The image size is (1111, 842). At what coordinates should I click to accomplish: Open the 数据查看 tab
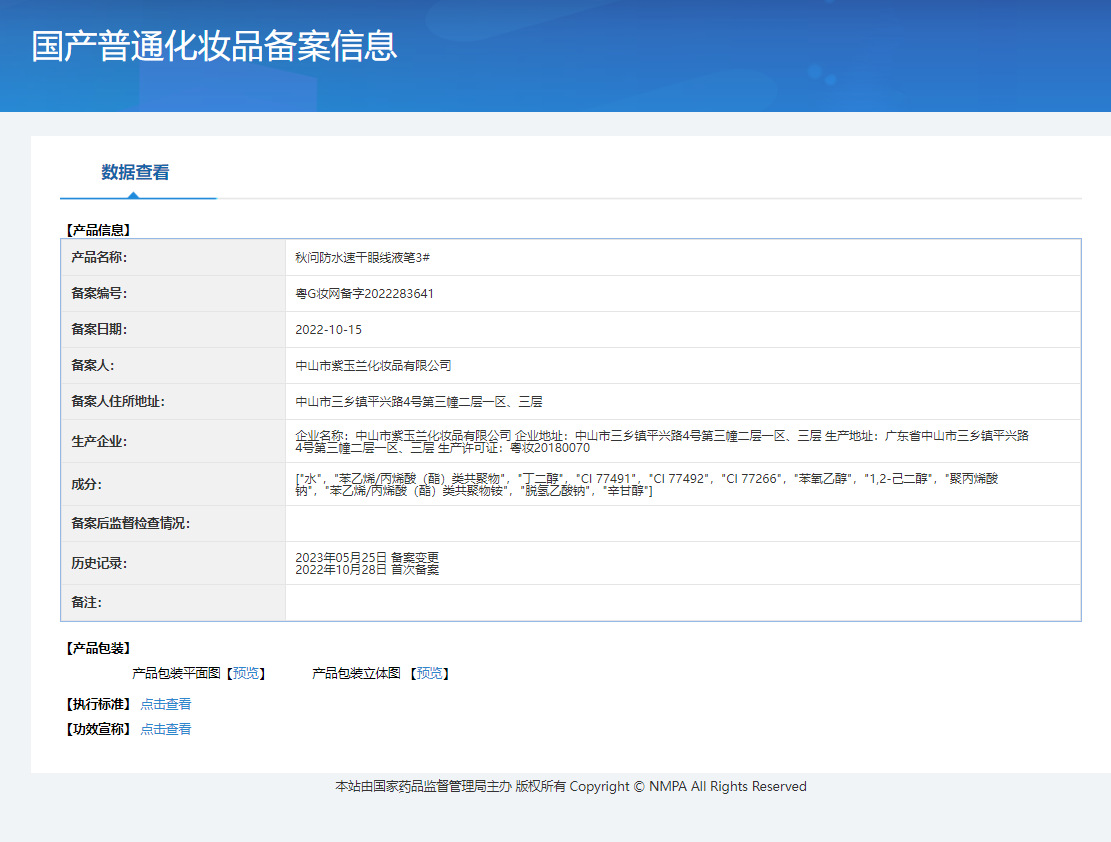pos(135,172)
